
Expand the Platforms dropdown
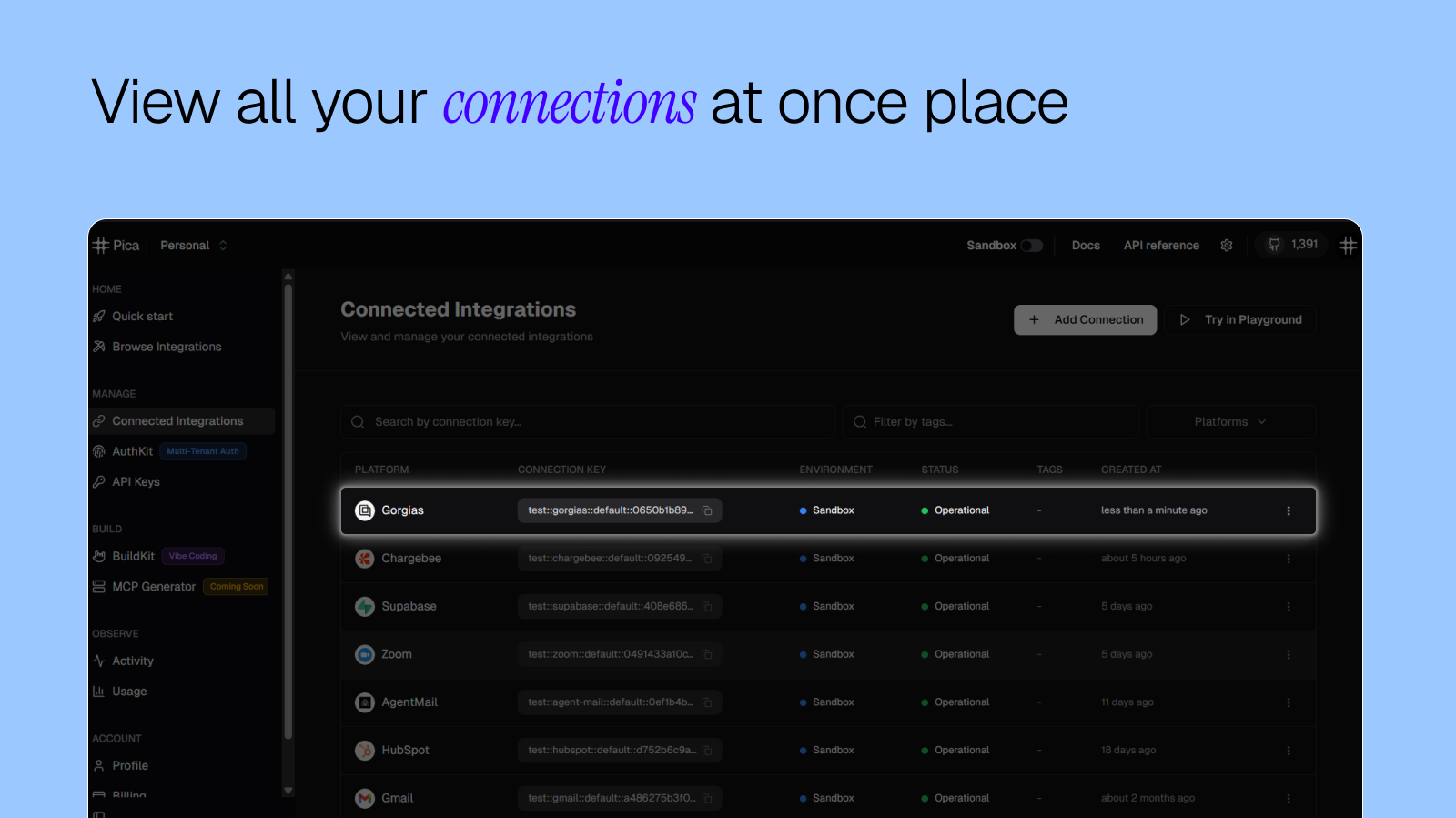tap(1231, 422)
